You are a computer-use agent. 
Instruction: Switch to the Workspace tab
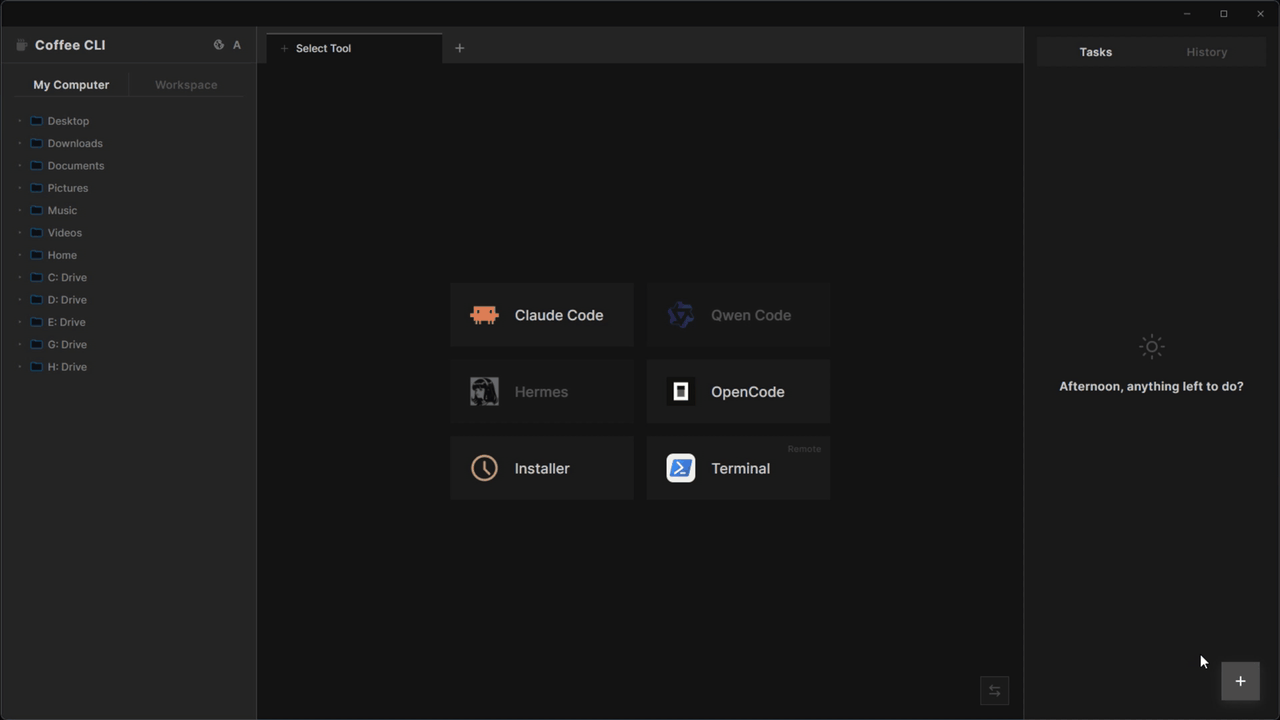coord(186,85)
